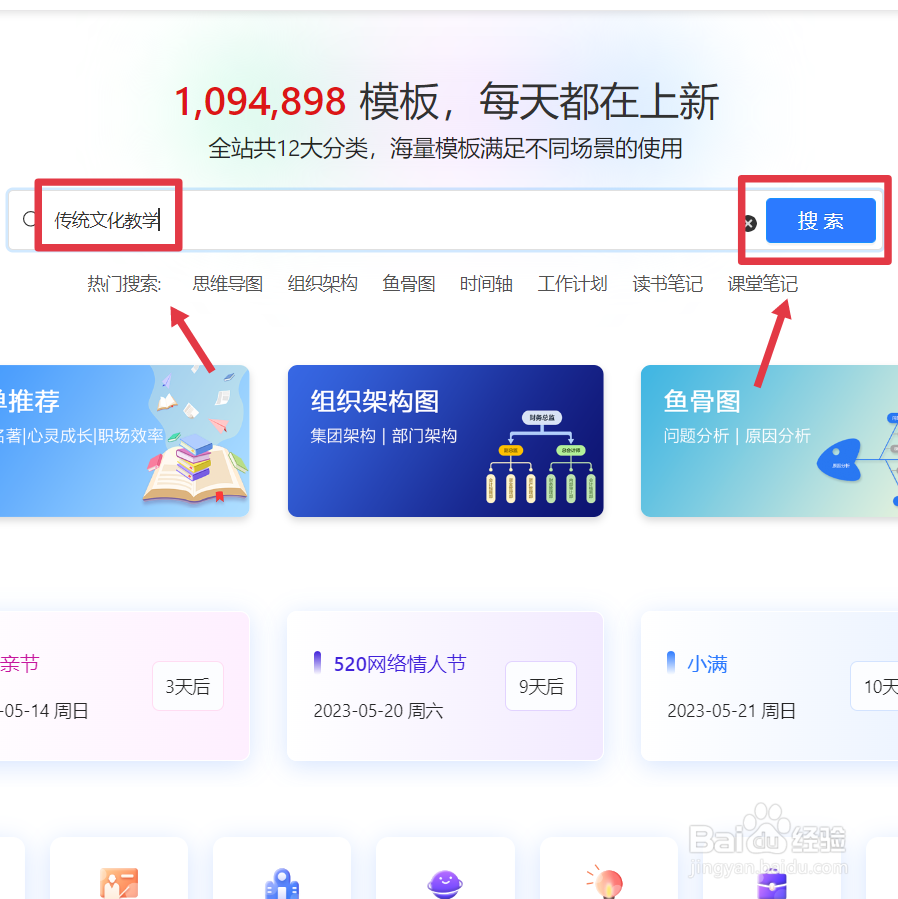This screenshot has height=899, width=898.
Task: Clear the search box with the X icon
Action: (x=749, y=223)
